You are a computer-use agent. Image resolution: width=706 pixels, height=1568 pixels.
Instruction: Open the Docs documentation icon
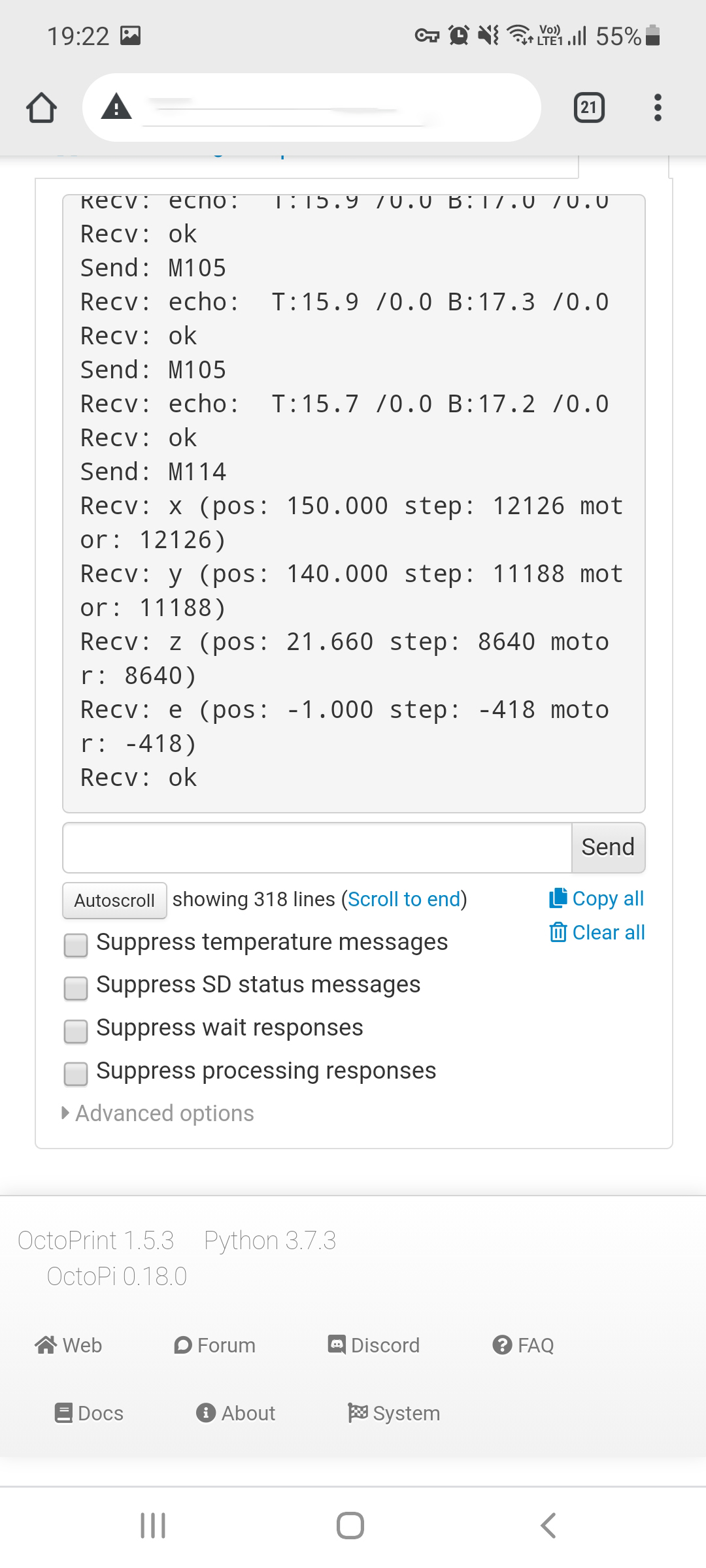[x=63, y=1413]
